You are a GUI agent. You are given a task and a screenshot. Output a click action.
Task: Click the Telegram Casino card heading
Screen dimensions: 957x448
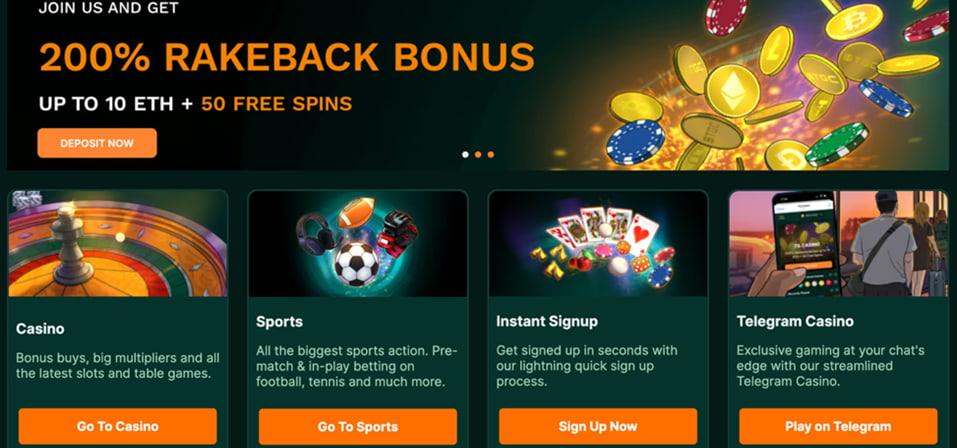pos(795,321)
